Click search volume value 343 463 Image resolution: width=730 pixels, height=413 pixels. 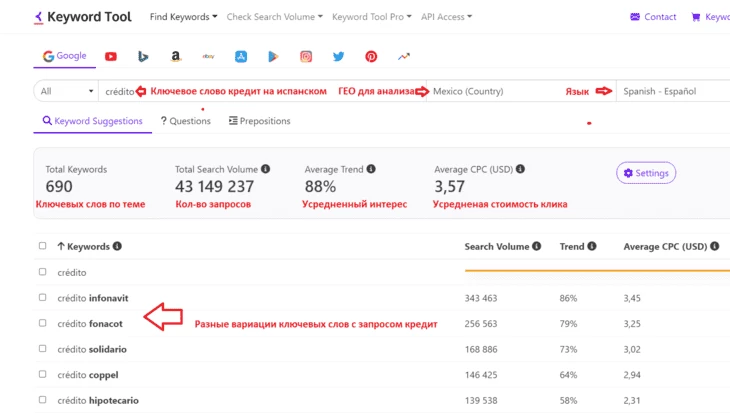480,298
